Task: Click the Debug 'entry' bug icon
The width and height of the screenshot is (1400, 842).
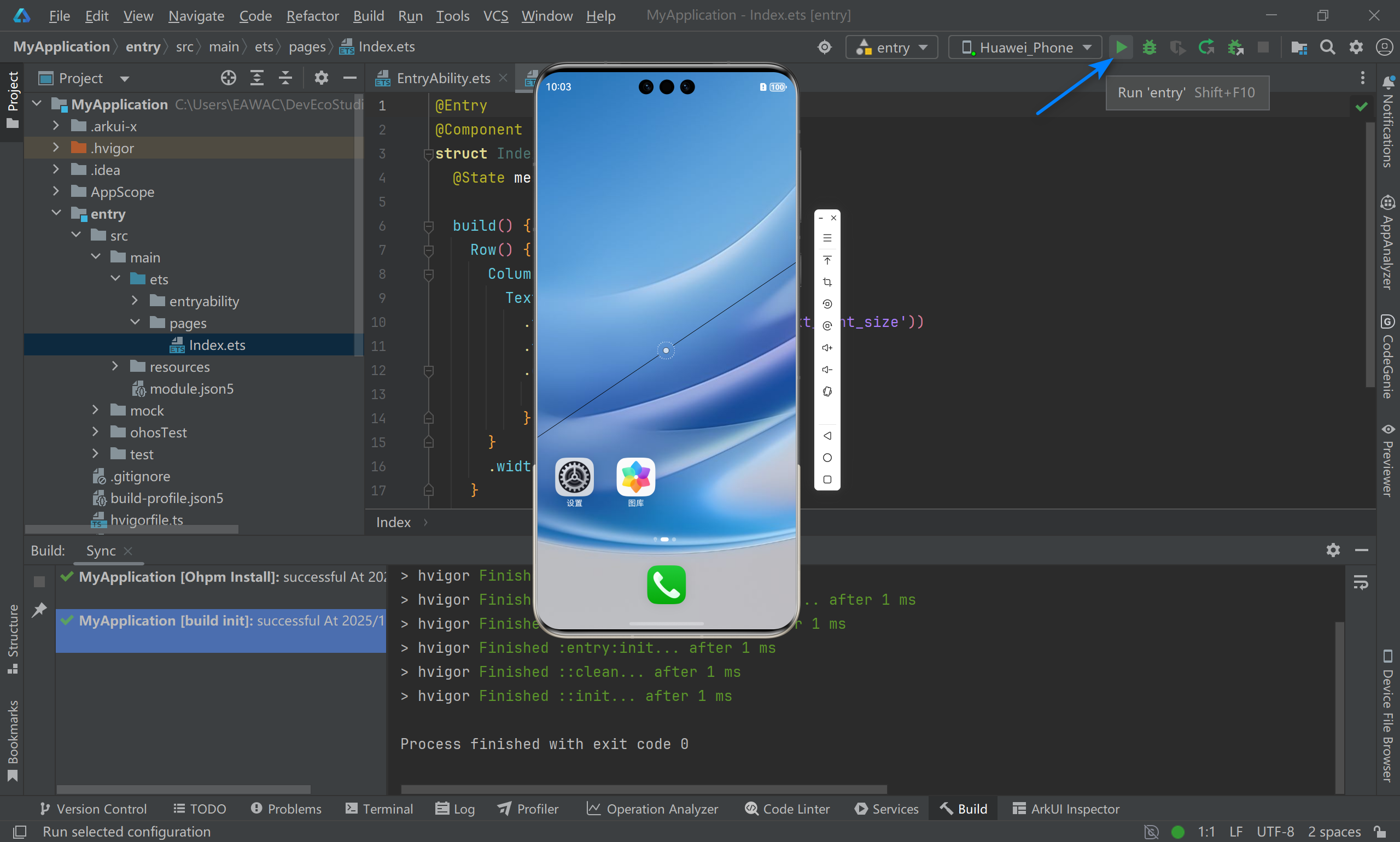Action: tap(1149, 47)
